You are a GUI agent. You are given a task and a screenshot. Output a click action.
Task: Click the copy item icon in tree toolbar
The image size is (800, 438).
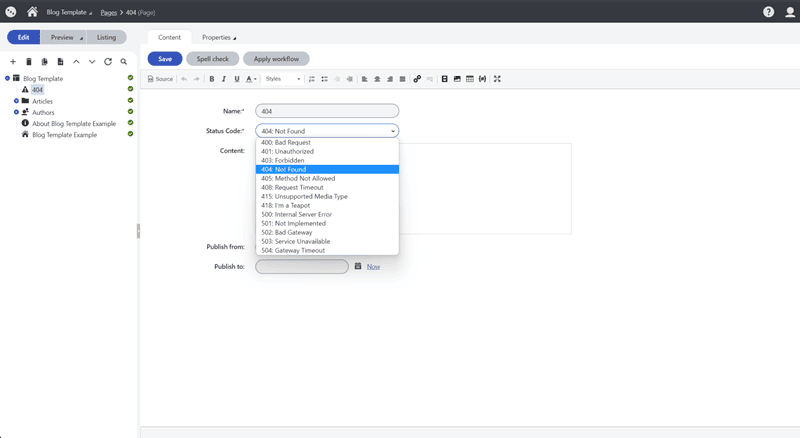[x=45, y=62]
